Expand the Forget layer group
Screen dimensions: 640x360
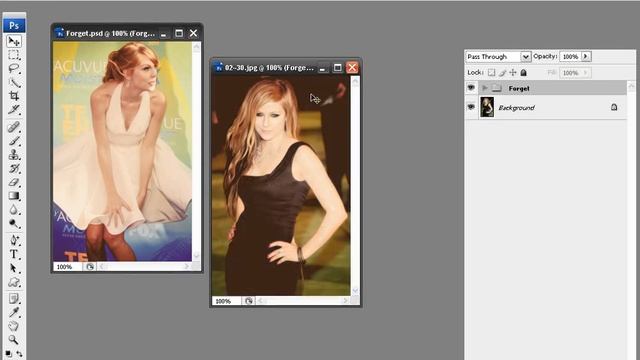[485, 88]
